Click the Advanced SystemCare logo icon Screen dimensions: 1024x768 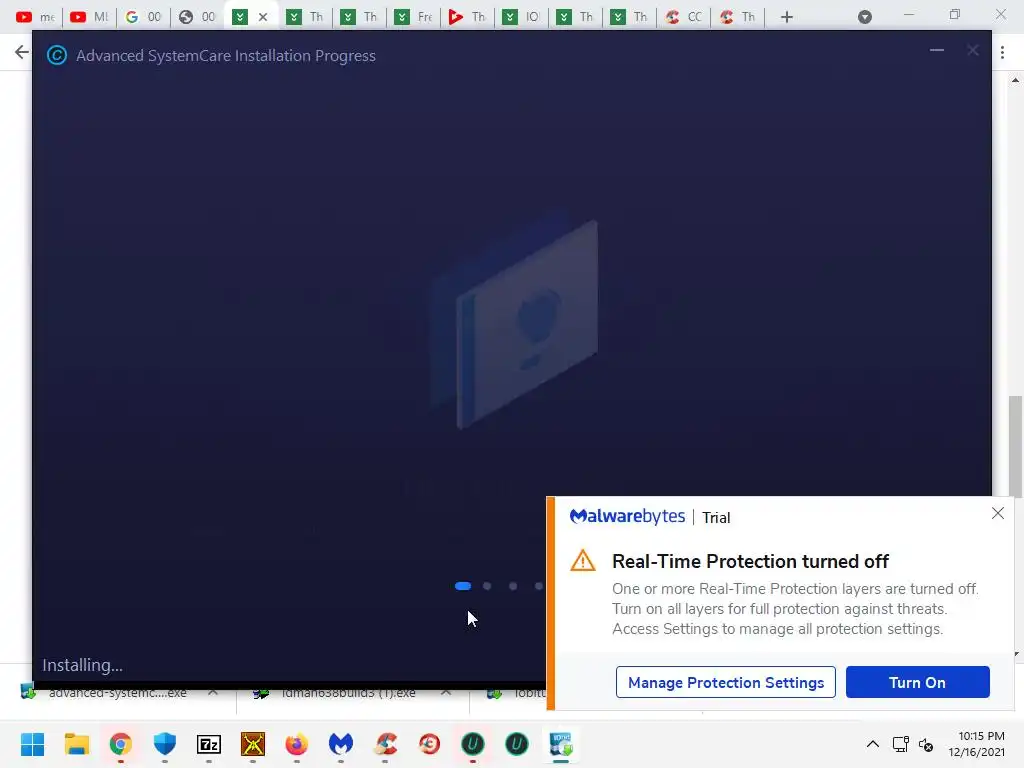pos(57,56)
